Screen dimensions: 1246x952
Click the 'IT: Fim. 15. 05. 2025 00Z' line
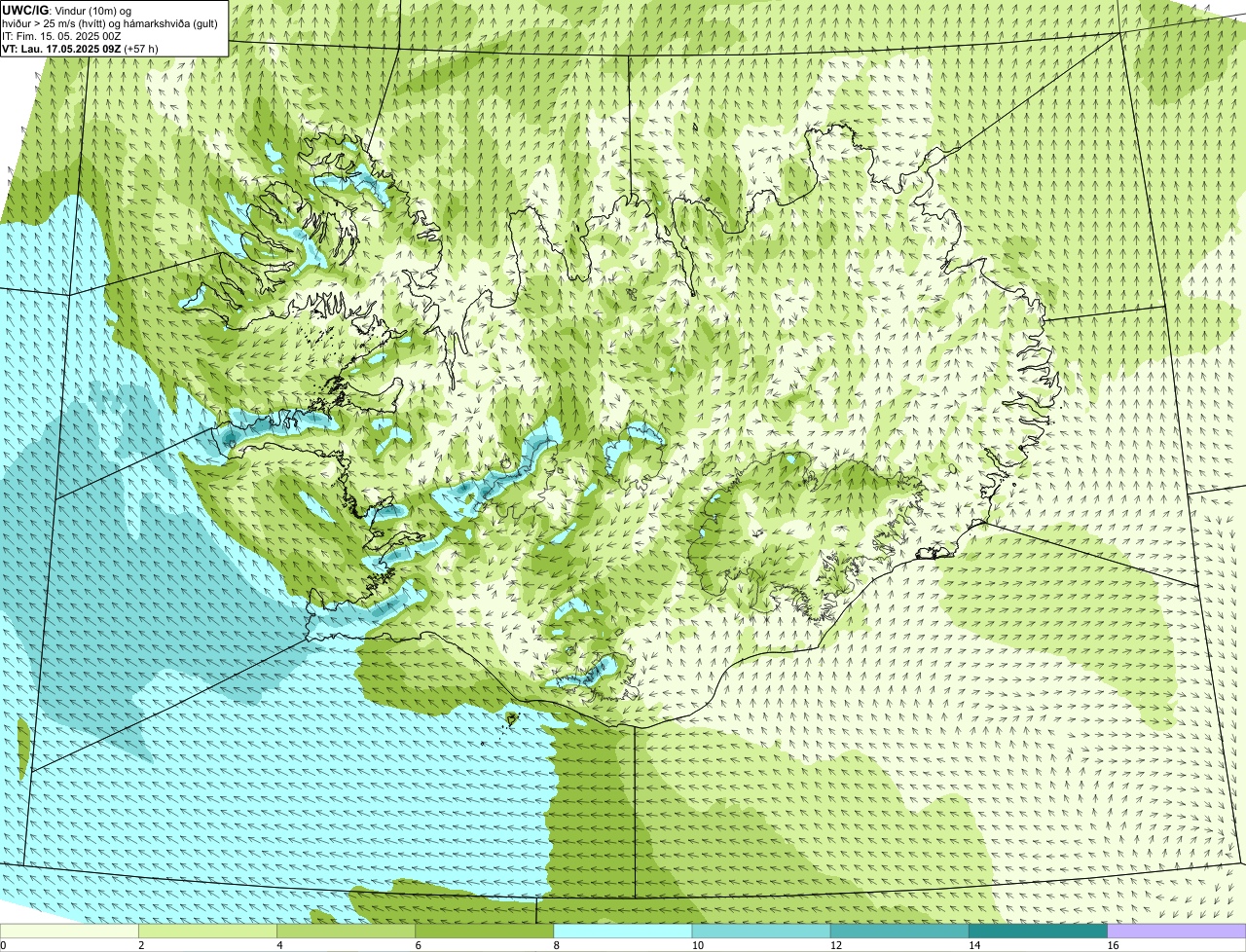(61, 36)
